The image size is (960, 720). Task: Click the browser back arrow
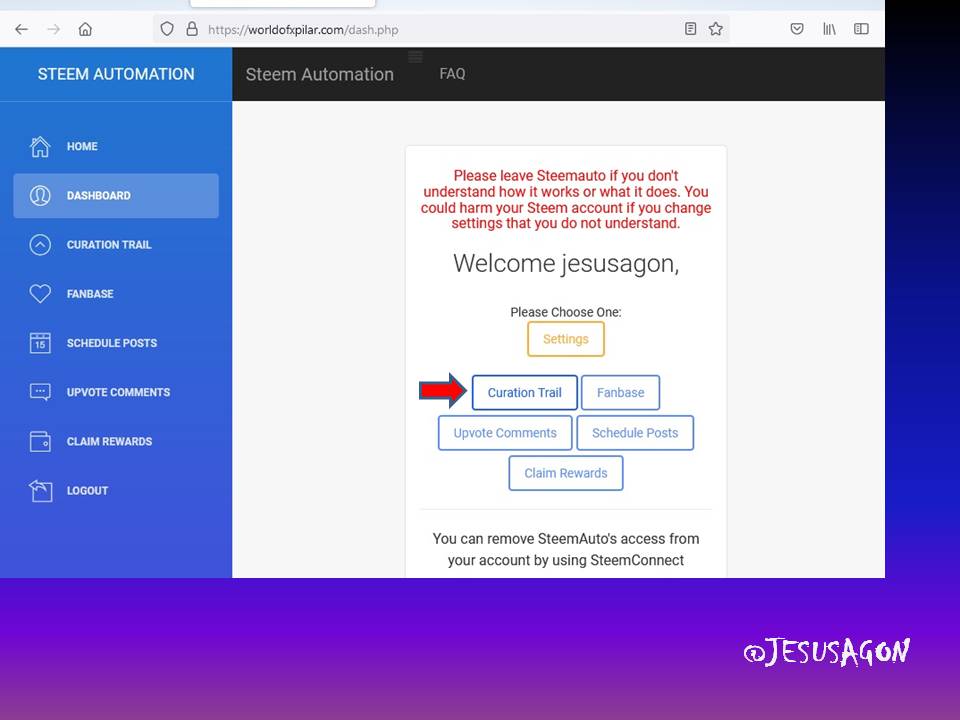(x=21, y=29)
